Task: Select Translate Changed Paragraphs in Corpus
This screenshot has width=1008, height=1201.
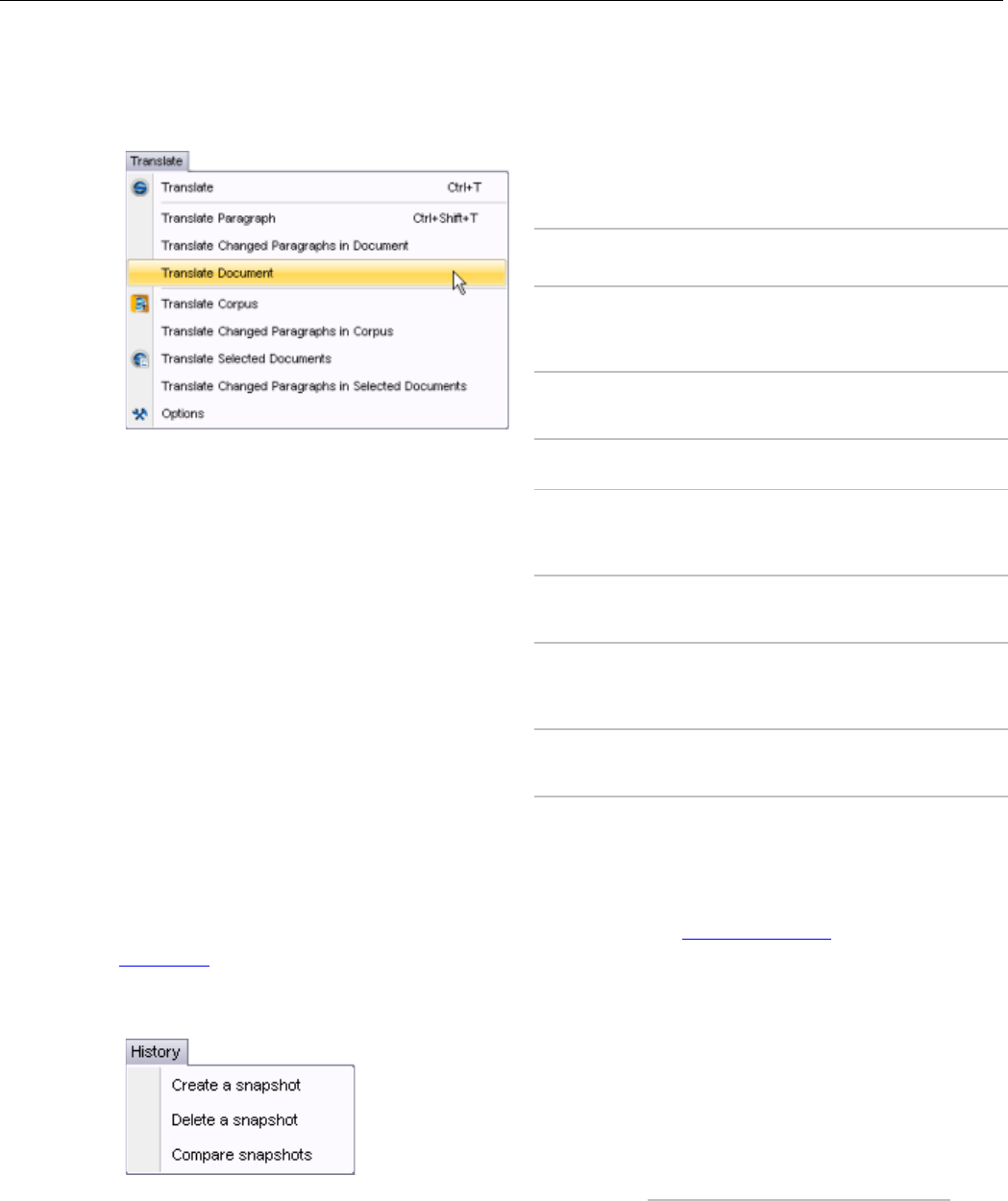Action: click(x=317, y=331)
